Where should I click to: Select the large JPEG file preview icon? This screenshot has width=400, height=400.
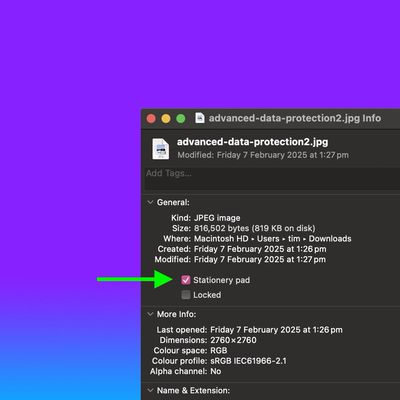[x=161, y=149]
